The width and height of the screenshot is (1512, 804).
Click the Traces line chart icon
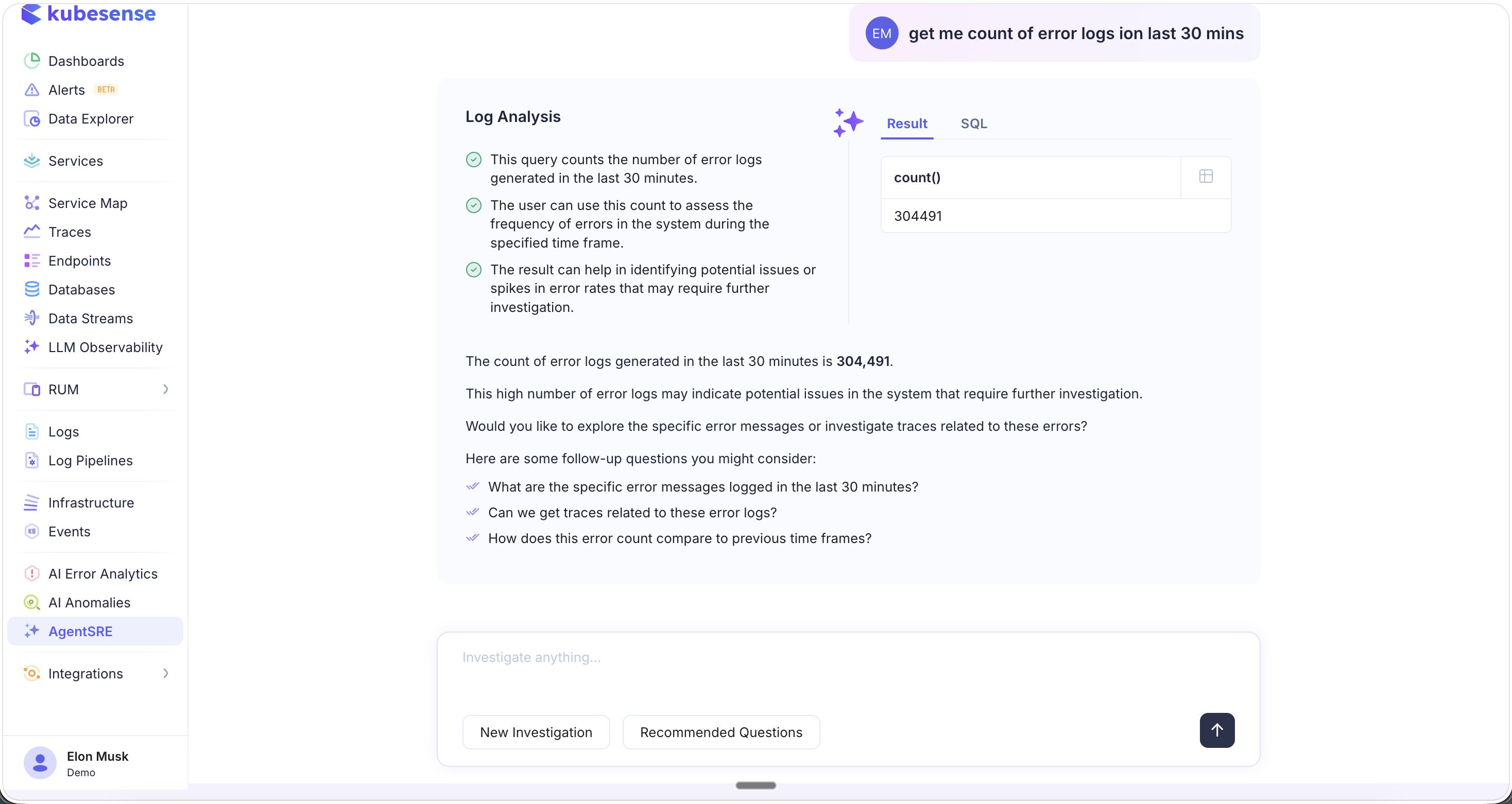point(32,232)
